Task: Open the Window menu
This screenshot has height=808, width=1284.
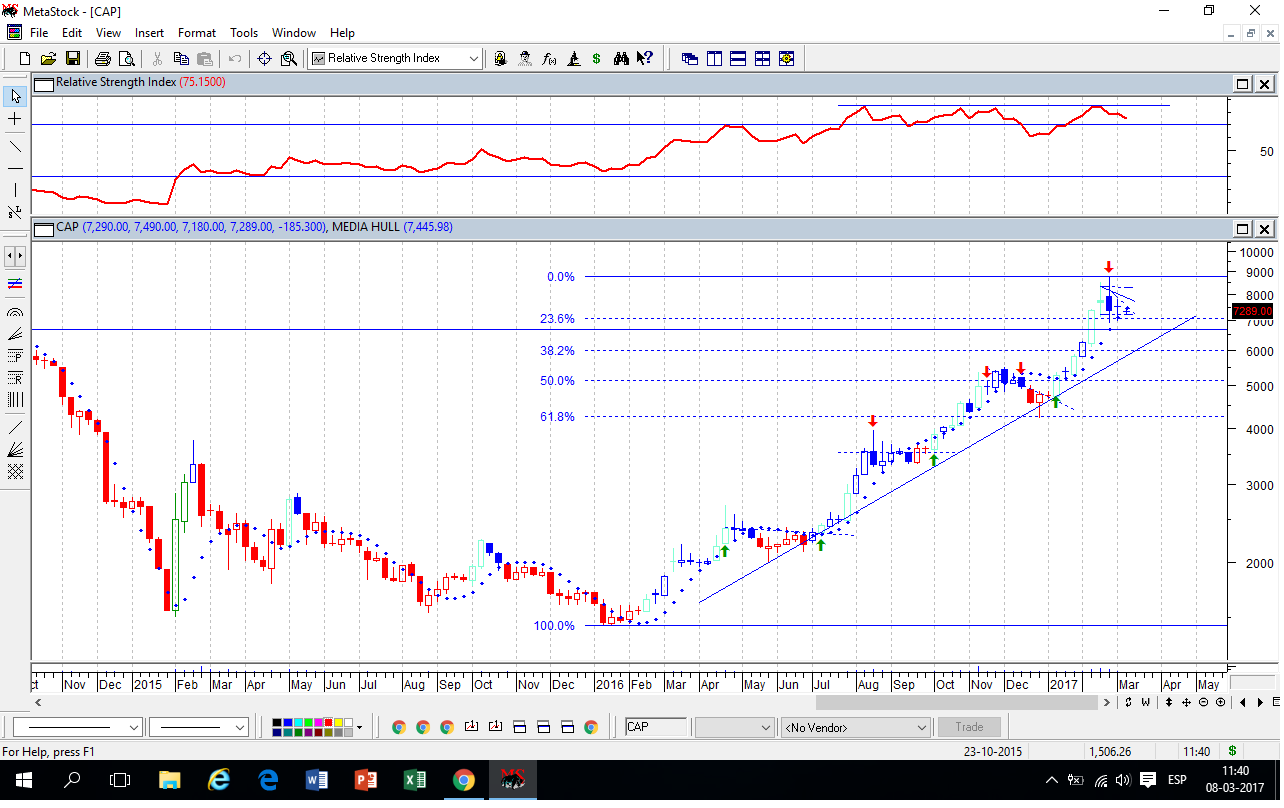Action: coord(294,33)
